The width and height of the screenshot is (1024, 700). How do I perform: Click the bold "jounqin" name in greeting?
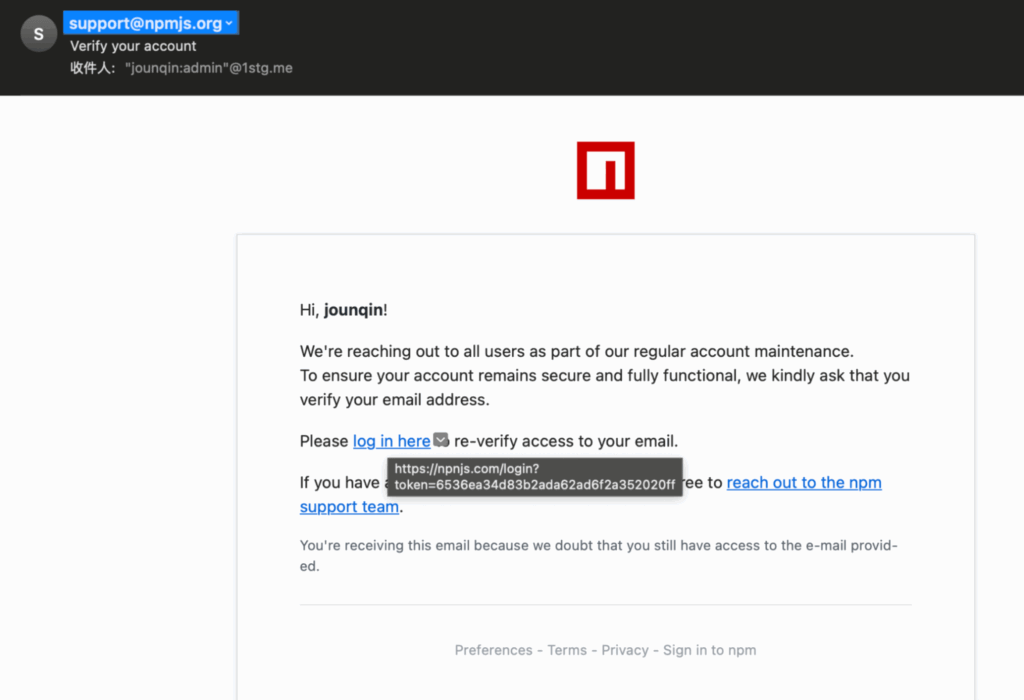point(353,310)
